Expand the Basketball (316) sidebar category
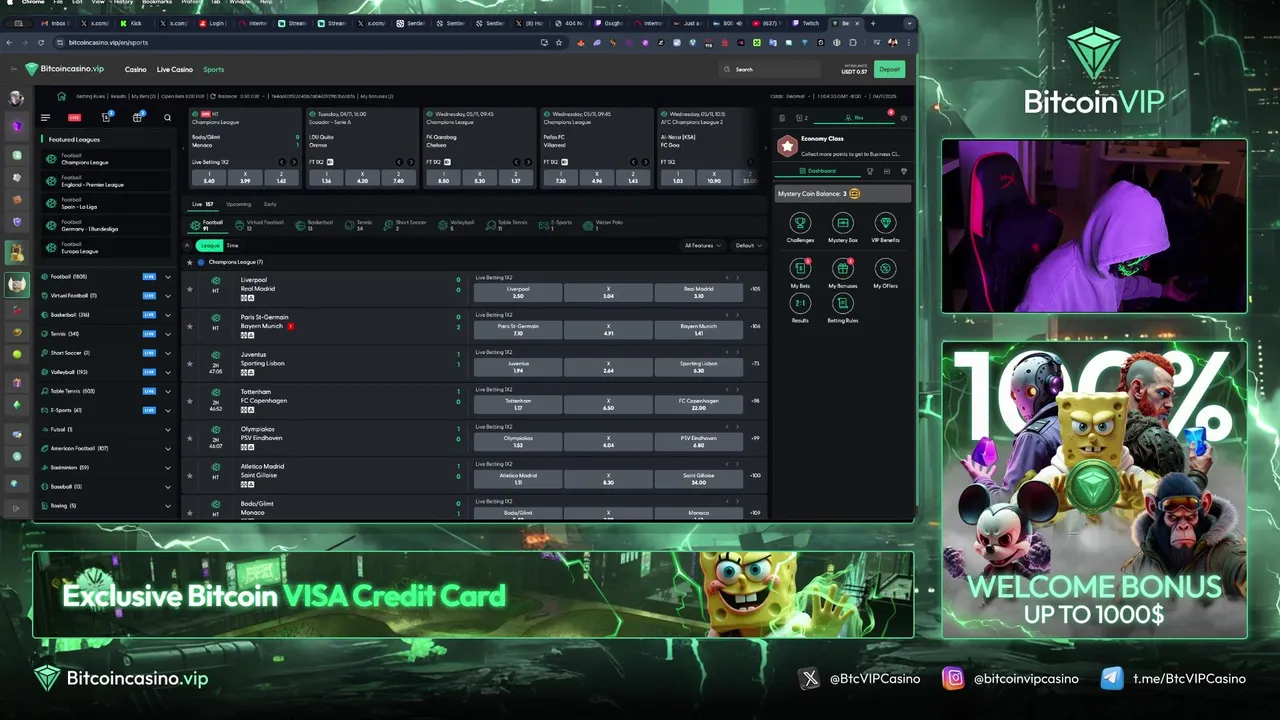 pyautogui.click(x=167, y=315)
